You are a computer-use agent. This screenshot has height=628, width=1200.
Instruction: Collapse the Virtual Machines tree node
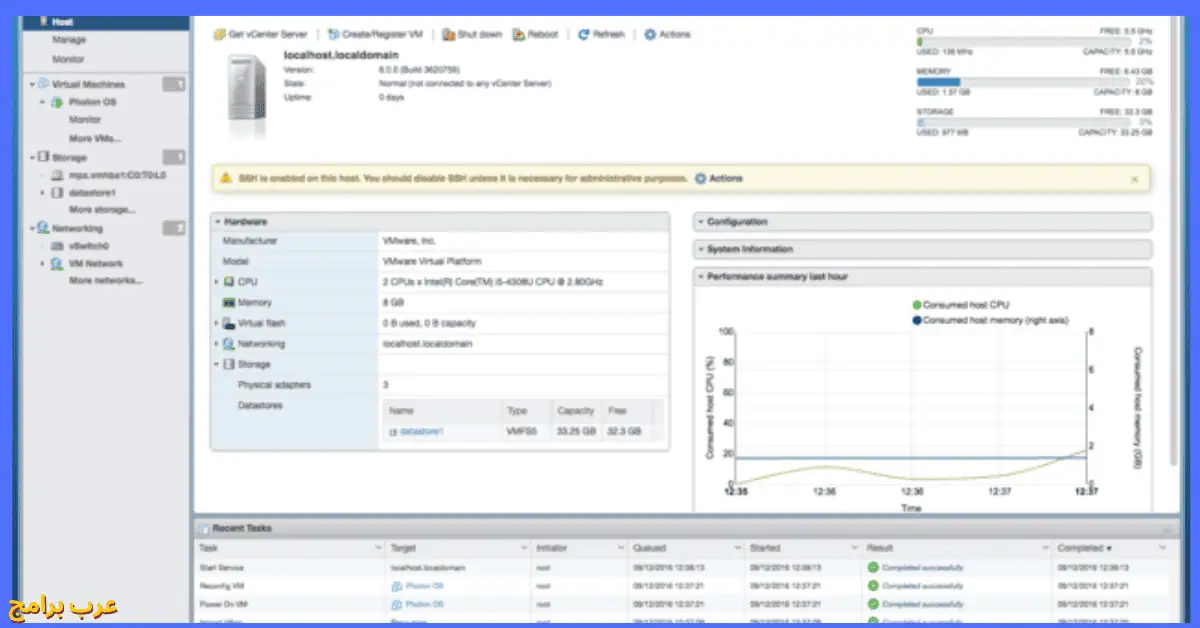tap(32, 85)
